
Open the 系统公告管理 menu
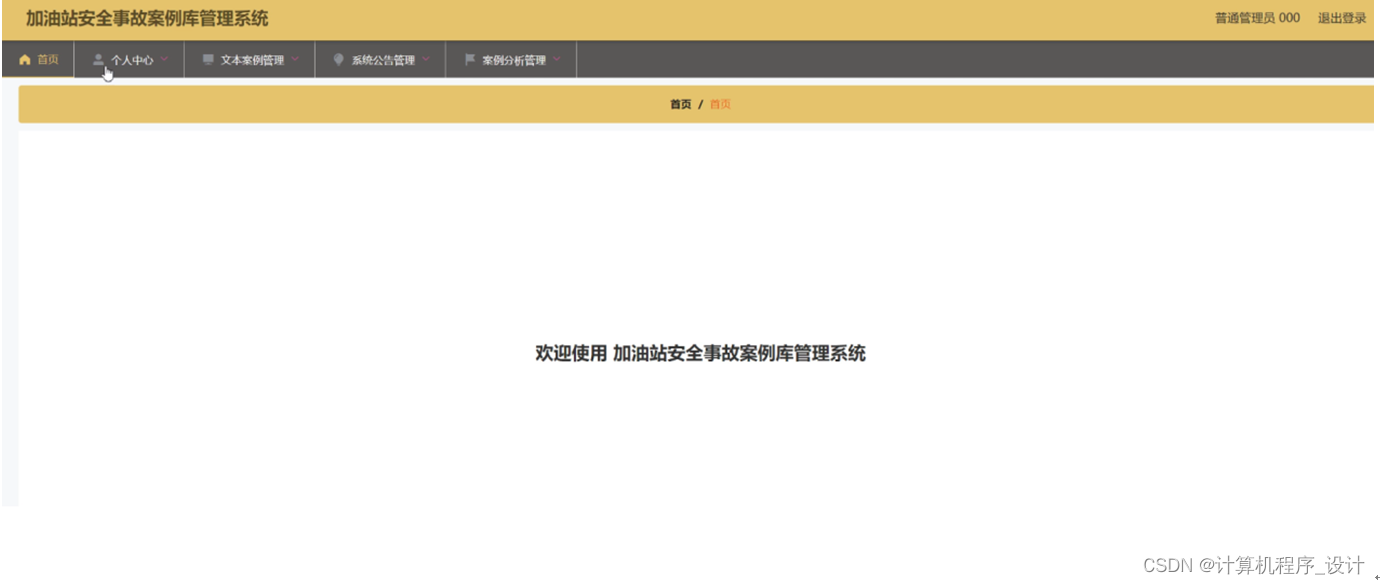click(381, 60)
